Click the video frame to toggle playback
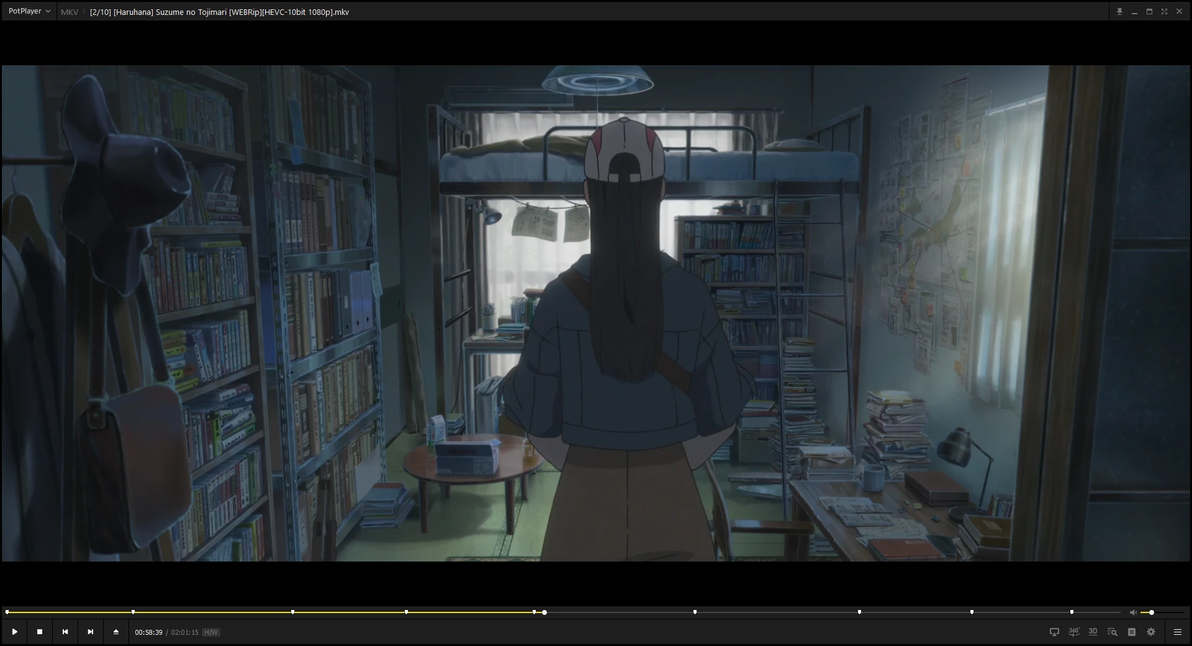Viewport: 1192px width, 646px height. pyautogui.click(x=596, y=313)
